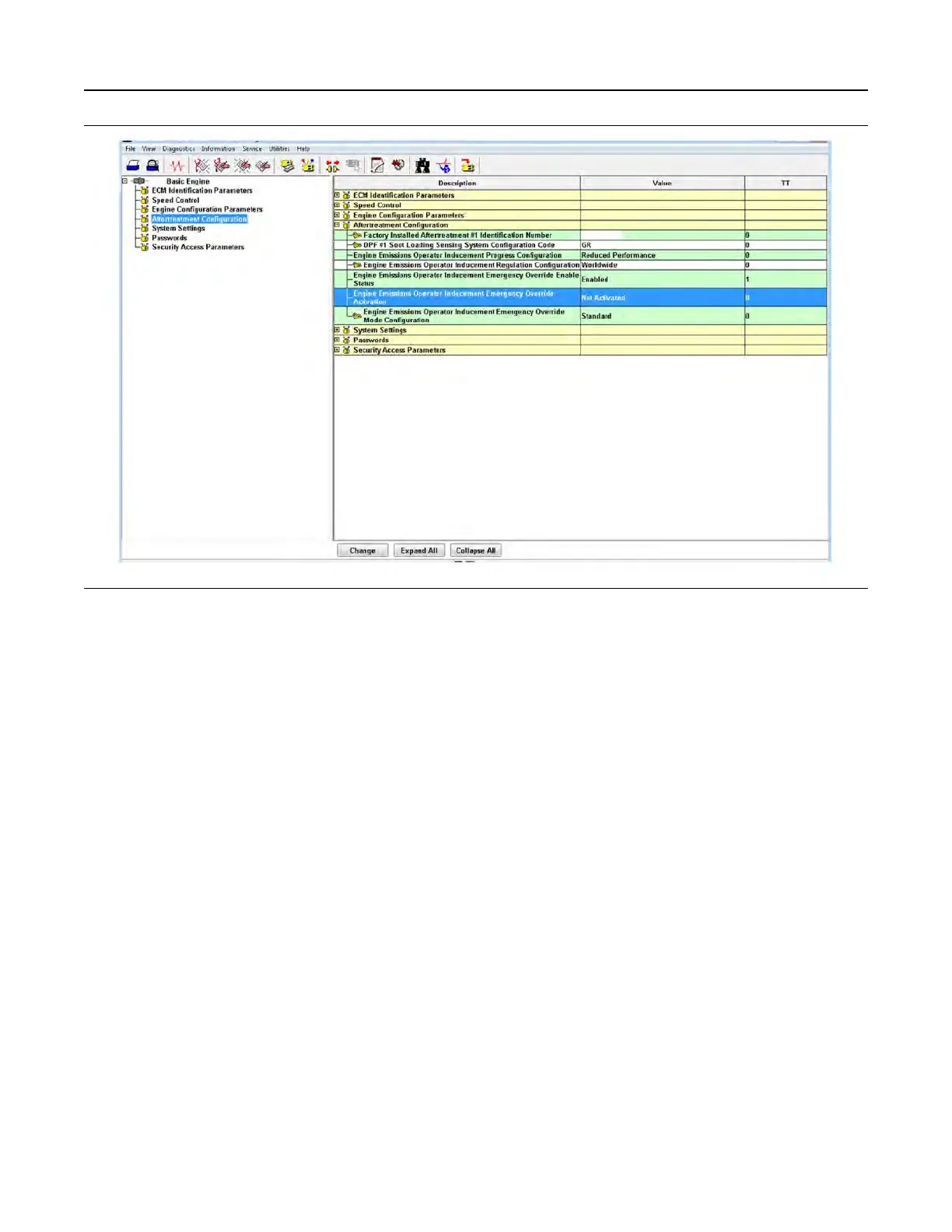Open Active Diagnostic Codes toolbar icon
This screenshot has height=1232, width=952.
[x=202, y=166]
